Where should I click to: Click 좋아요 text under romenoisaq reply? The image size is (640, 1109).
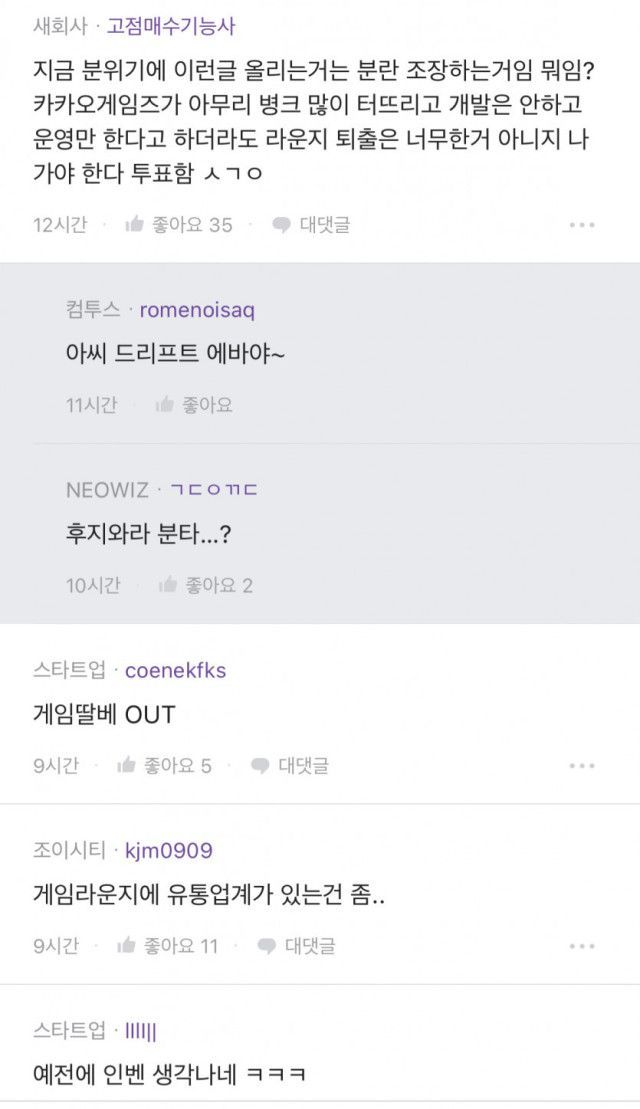tap(207, 405)
